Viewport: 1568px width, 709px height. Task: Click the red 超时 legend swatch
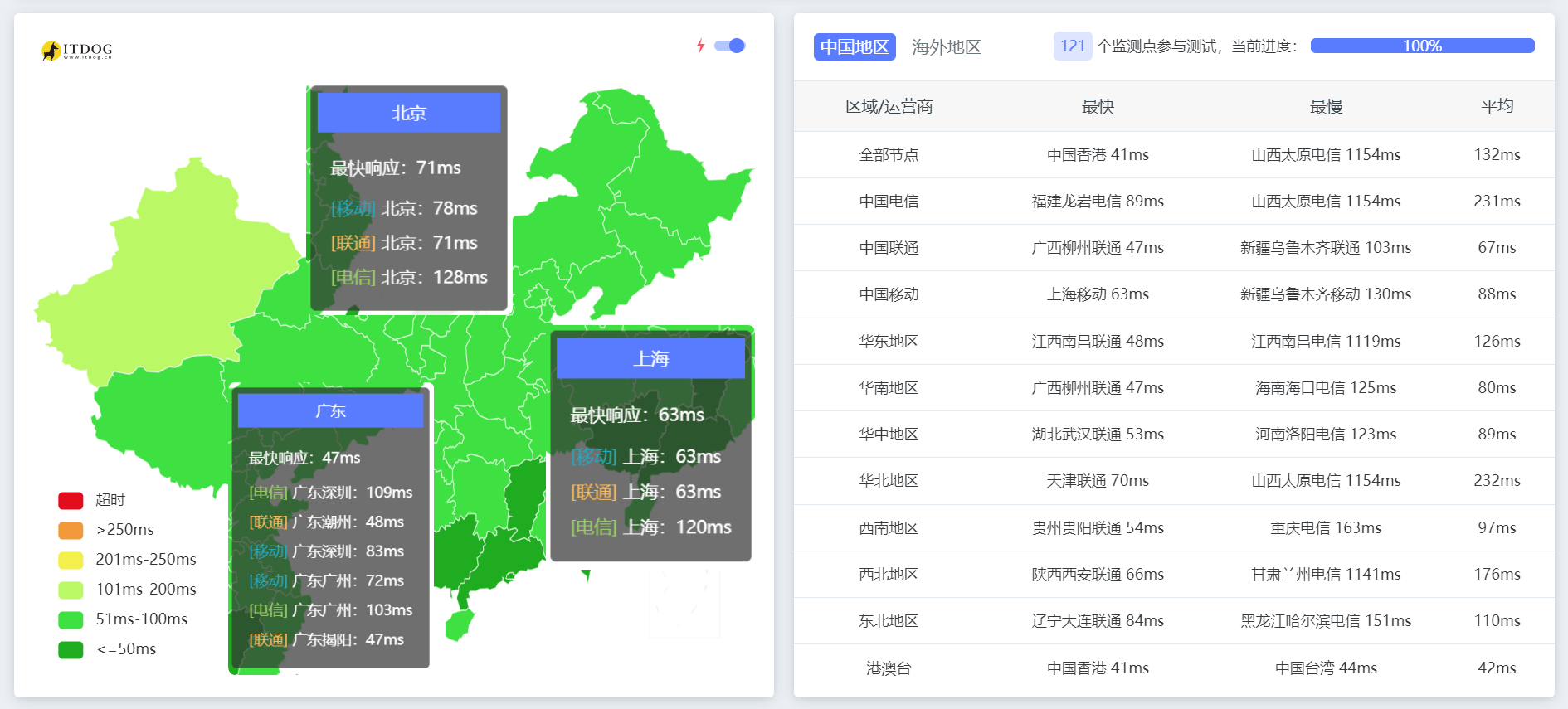click(x=71, y=500)
